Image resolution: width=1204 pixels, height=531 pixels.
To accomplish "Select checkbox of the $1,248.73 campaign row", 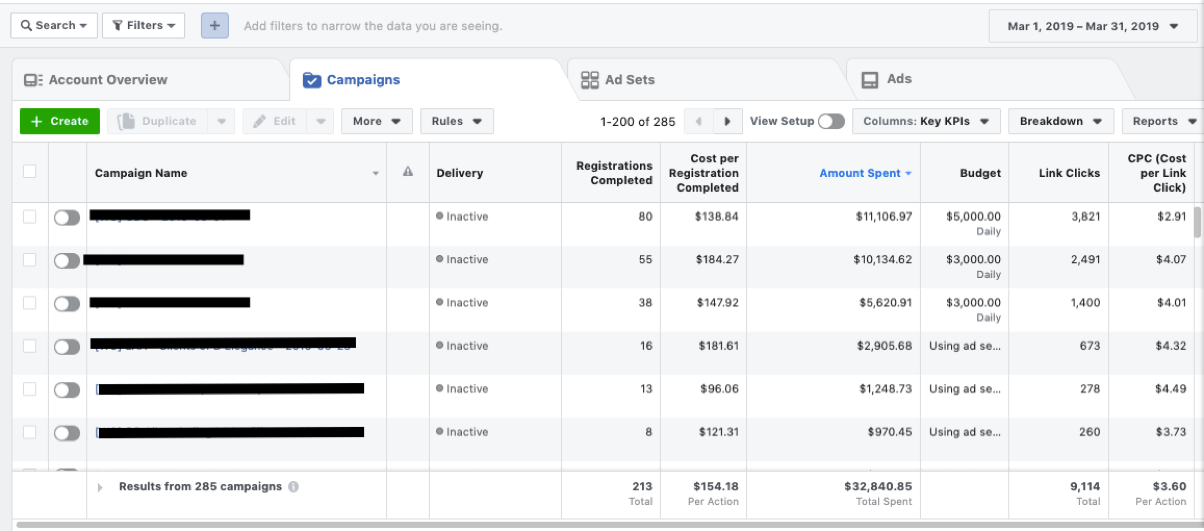I will point(29,388).
